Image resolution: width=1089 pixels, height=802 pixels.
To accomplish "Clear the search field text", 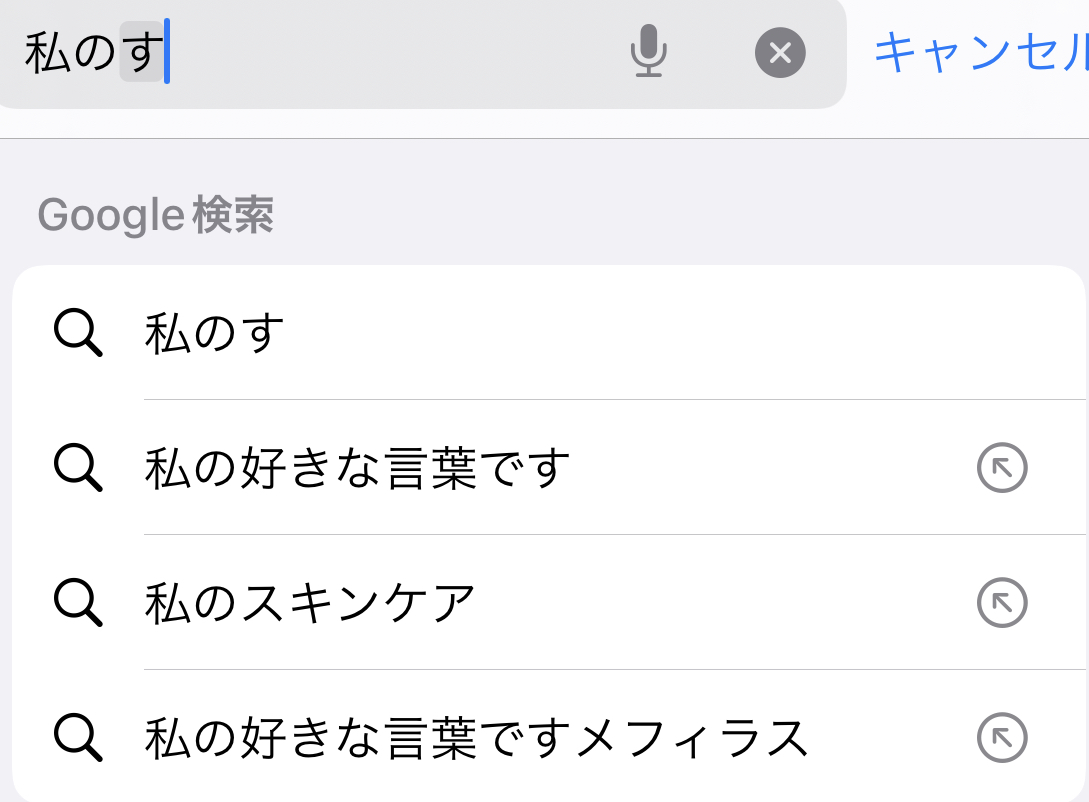I will (x=780, y=52).
